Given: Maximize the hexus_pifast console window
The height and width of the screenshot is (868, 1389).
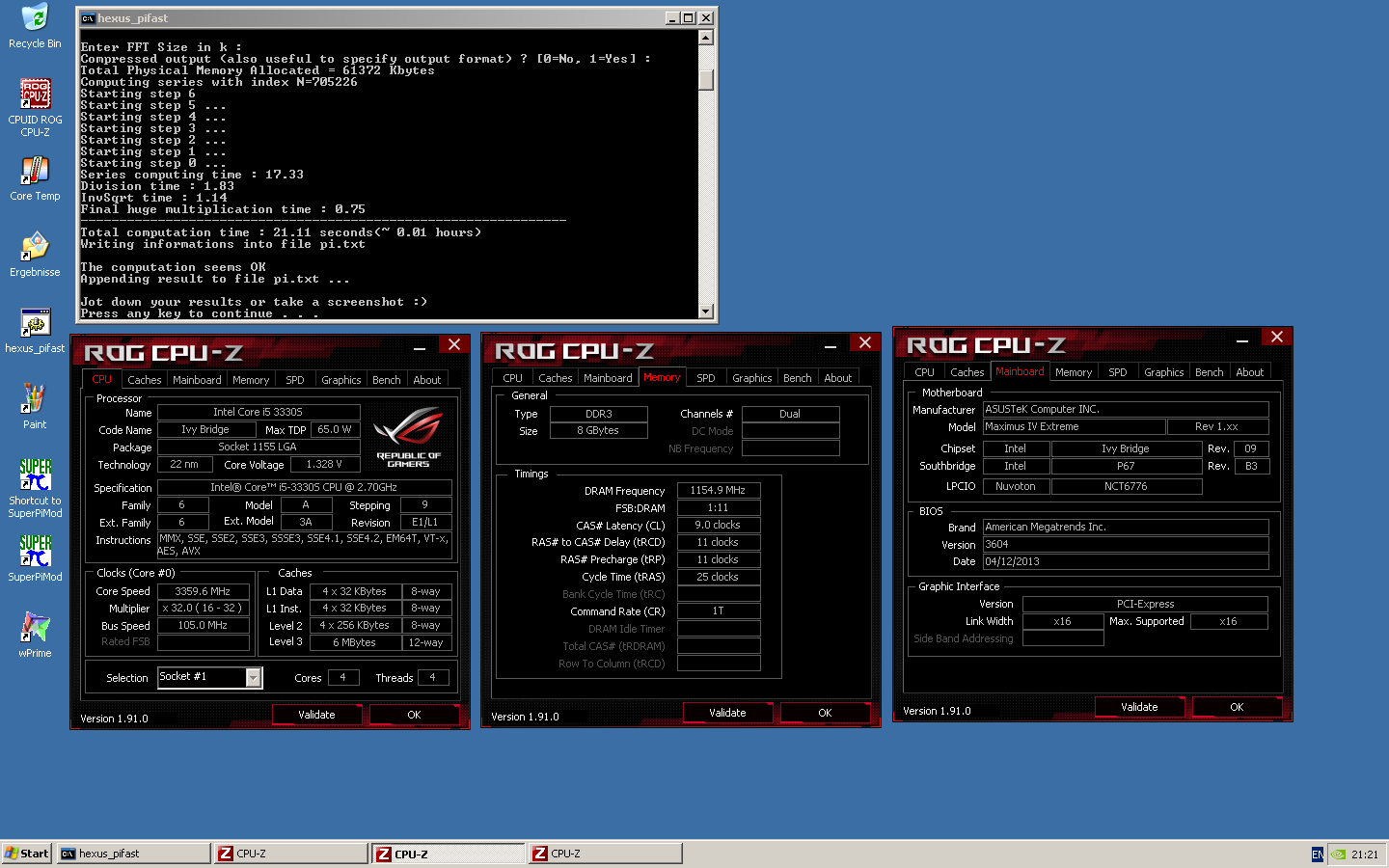Looking at the screenshot, I should [x=689, y=18].
